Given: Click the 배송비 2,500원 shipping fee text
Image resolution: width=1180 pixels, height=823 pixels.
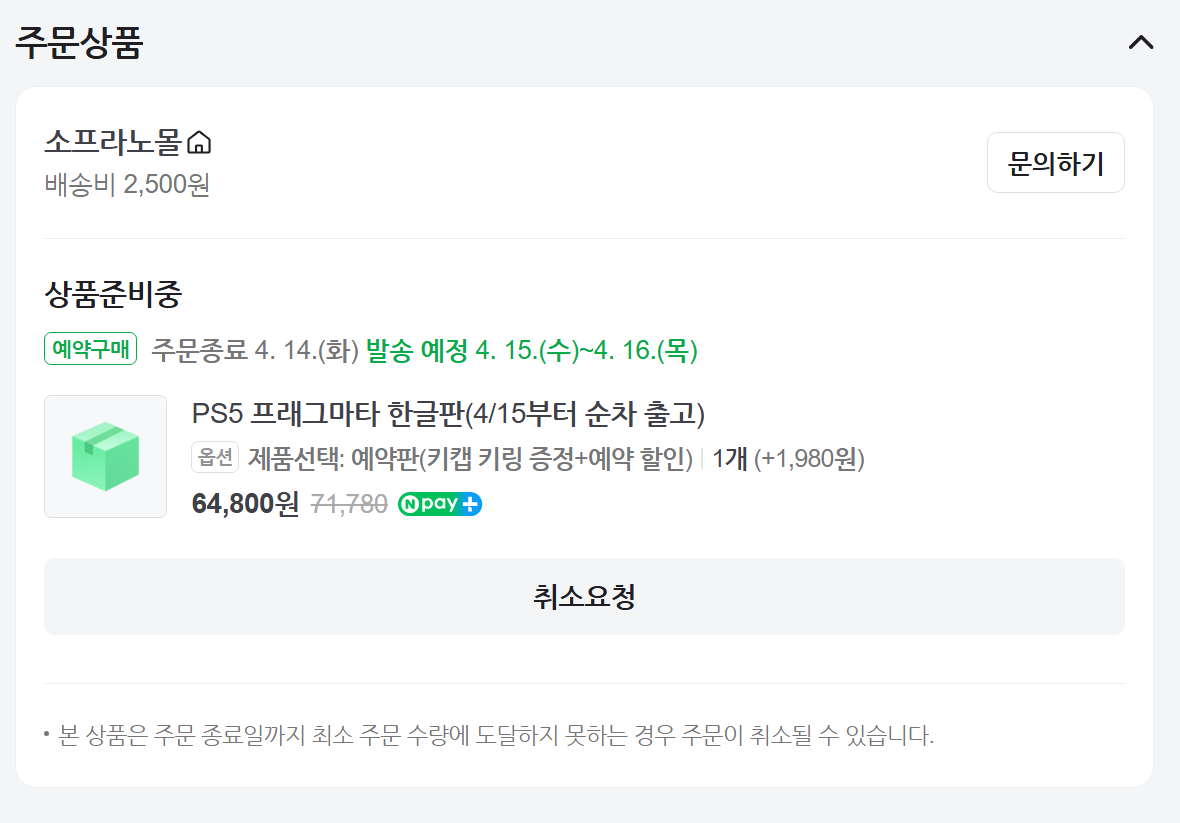Looking at the screenshot, I should tap(127, 185).
